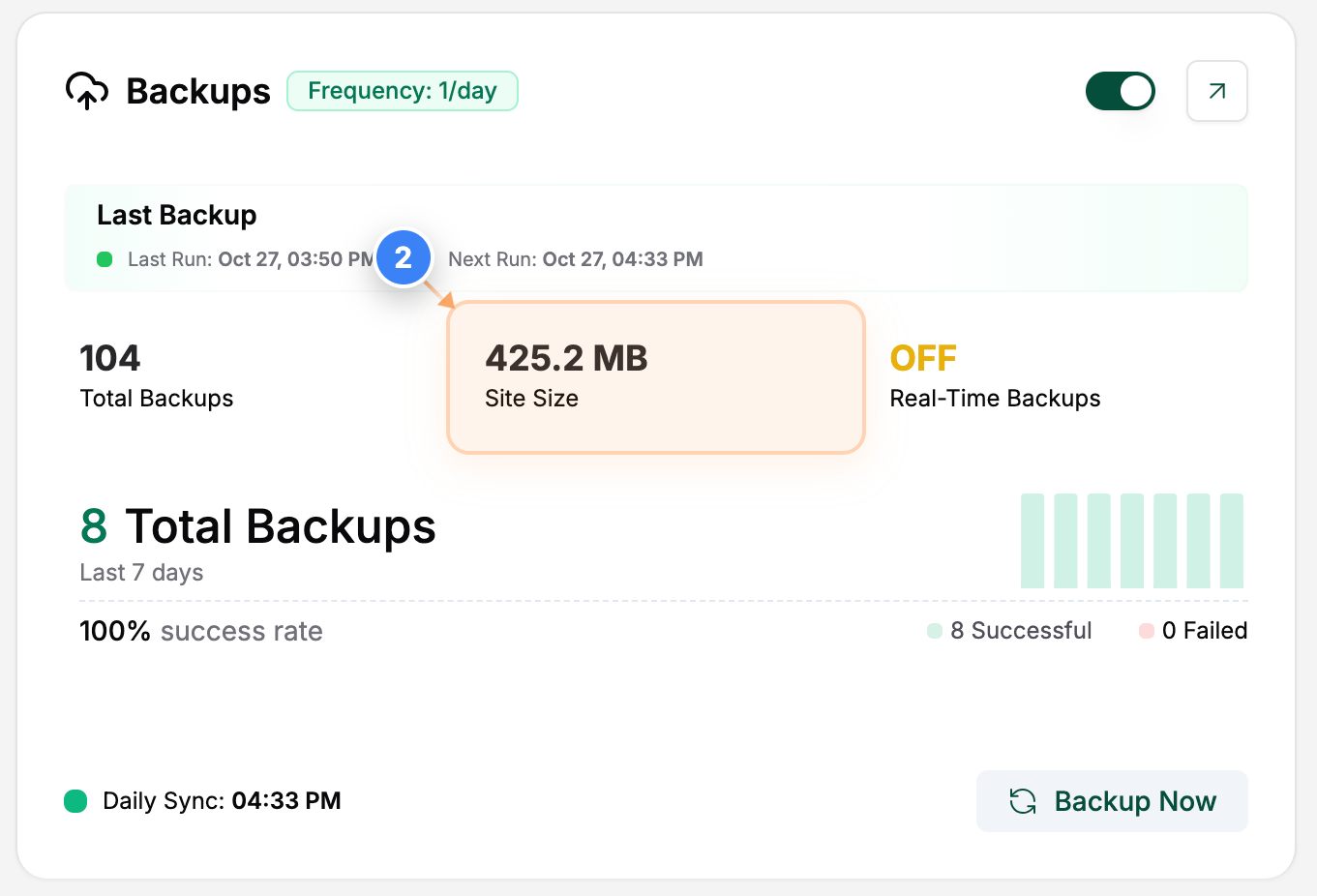1317x896 pixels.
Task: Click the refresh icon inside Backup Now
Action: (x=1023, y=801)
